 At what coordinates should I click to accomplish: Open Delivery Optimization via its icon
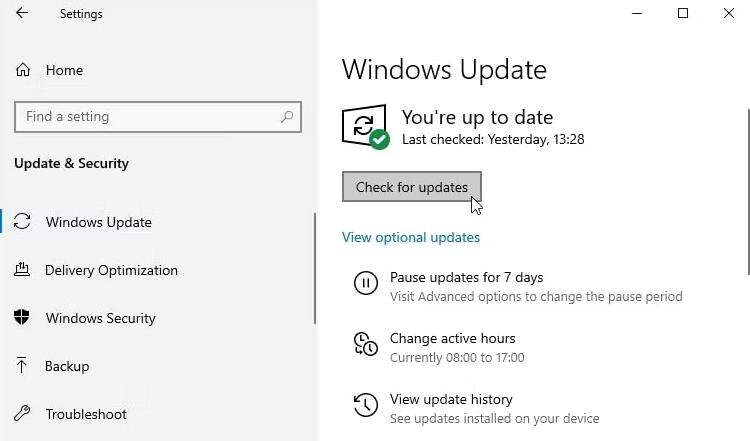(22, 269)
